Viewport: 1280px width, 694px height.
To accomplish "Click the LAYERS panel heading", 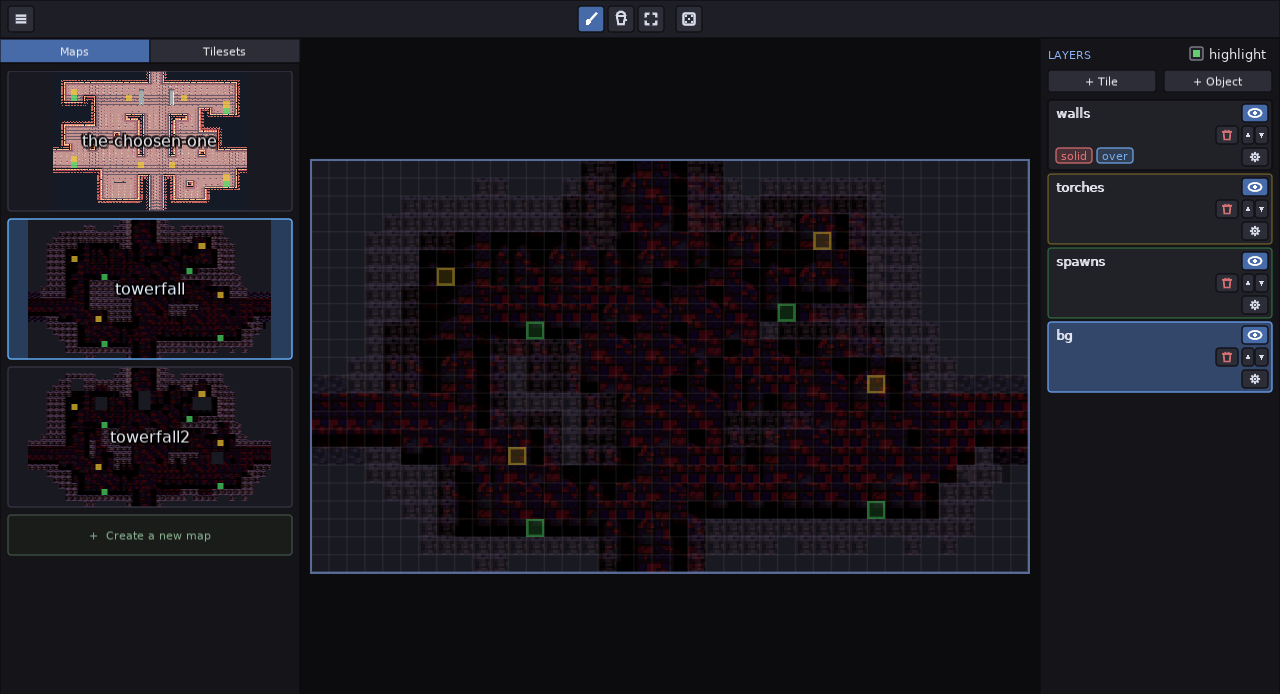I will (1069, 55).
